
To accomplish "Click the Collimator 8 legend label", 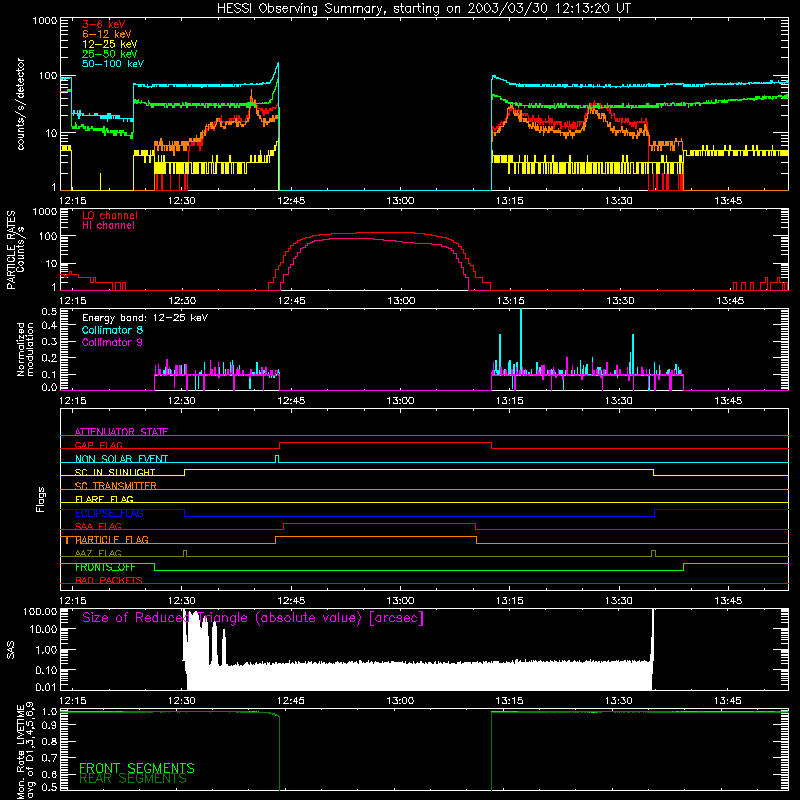I will point(112,330).
